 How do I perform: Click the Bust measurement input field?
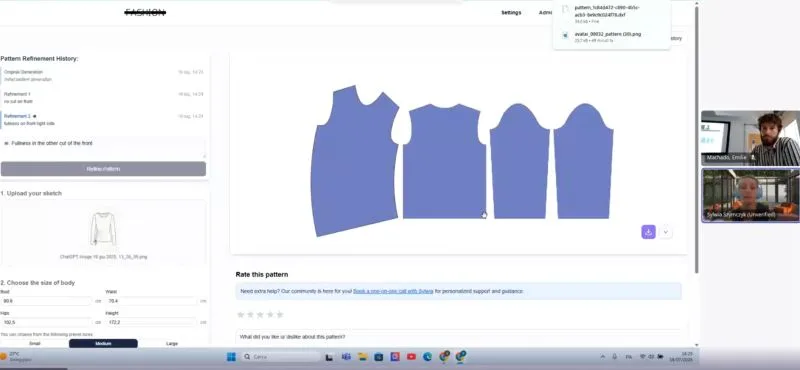tap(46, 301)
